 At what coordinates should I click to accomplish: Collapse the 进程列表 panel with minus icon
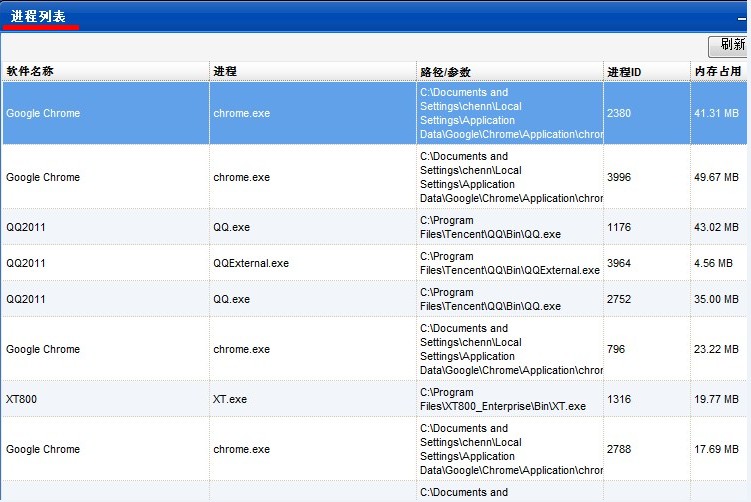[x=742, y=19]
